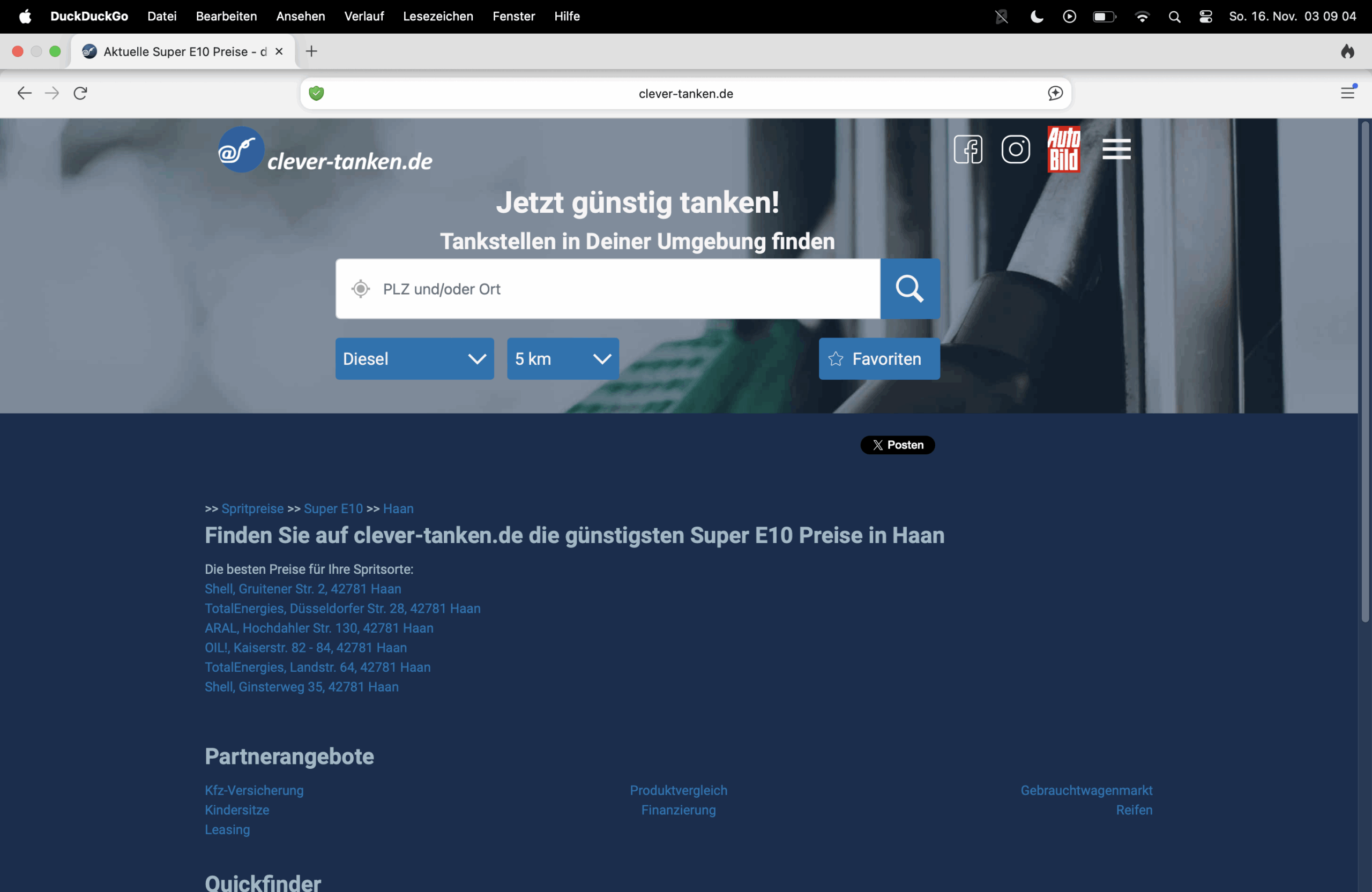Click the fire icon to burn browsing data

pos(1348,51)
